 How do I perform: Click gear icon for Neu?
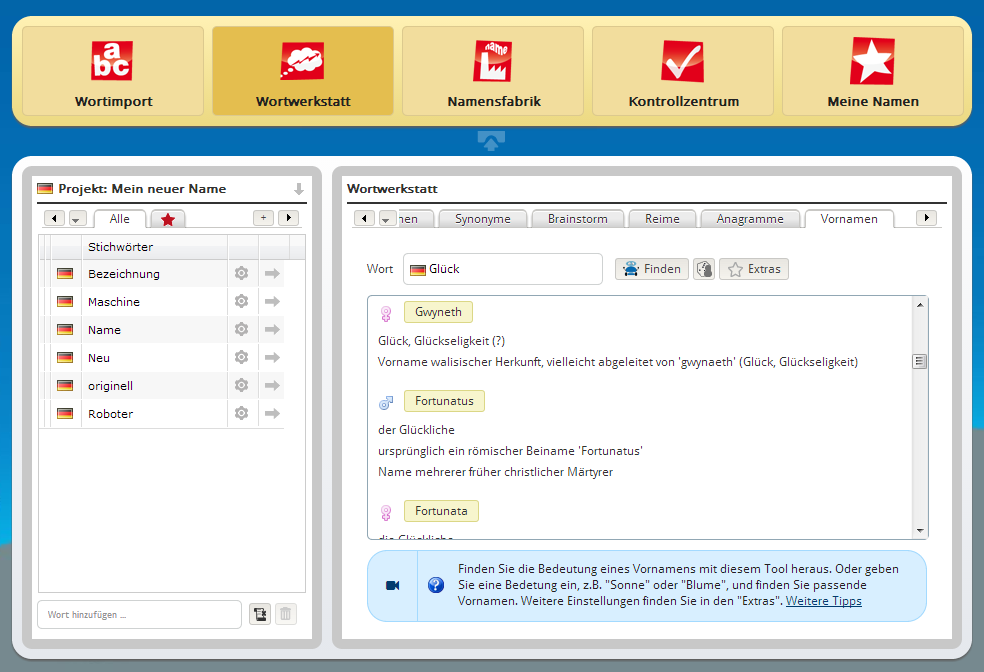click(x=242, y=357)
